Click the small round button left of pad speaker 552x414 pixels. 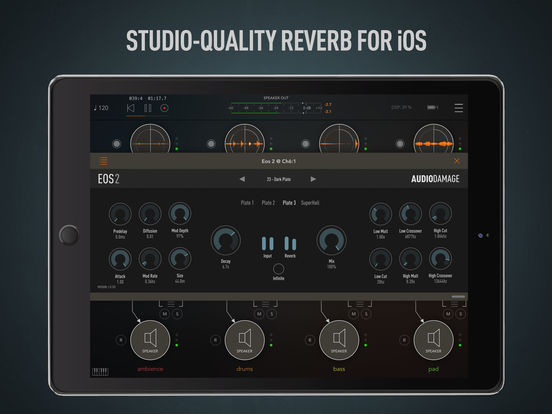point(404,340)
